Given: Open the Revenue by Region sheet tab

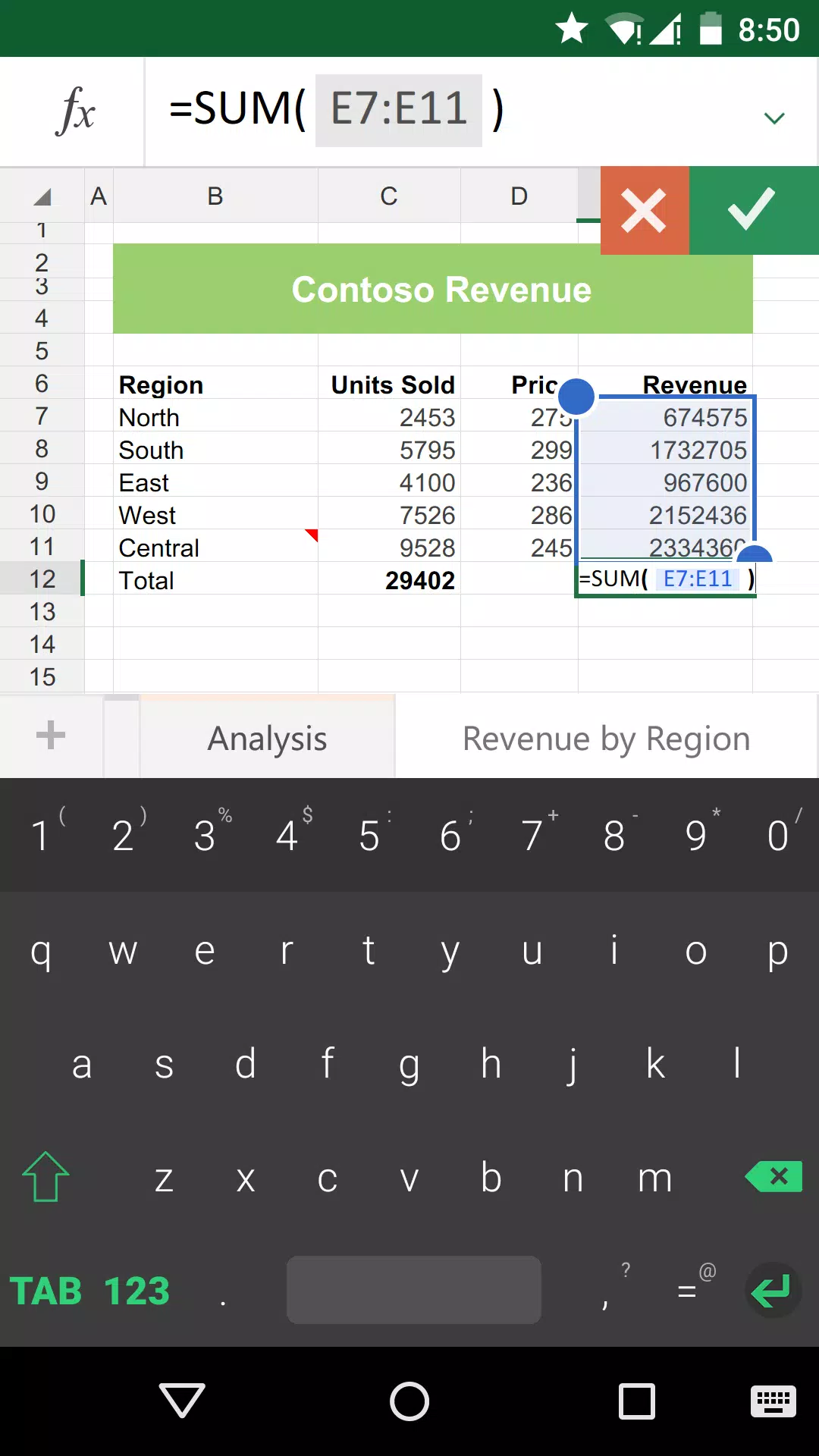Looking at the screenshot, I should 606,739.
